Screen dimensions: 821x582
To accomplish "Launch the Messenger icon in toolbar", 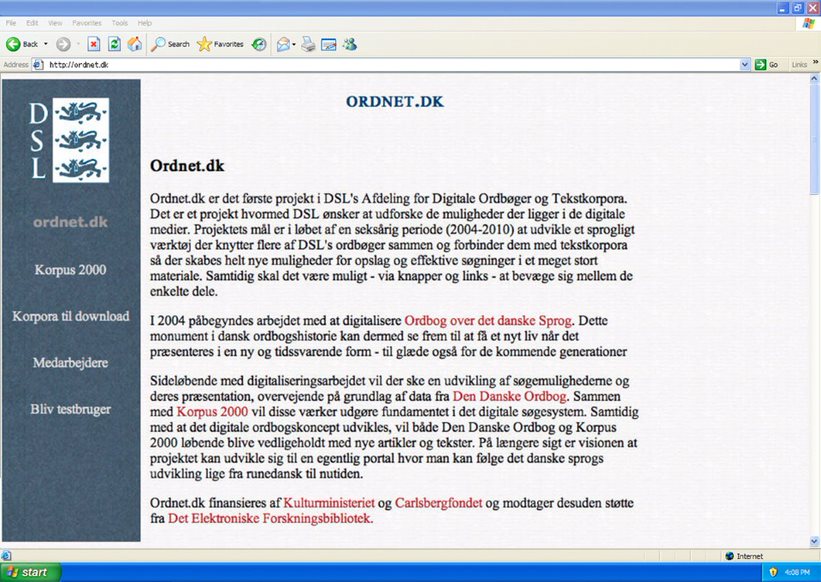I will pos(350,44).
